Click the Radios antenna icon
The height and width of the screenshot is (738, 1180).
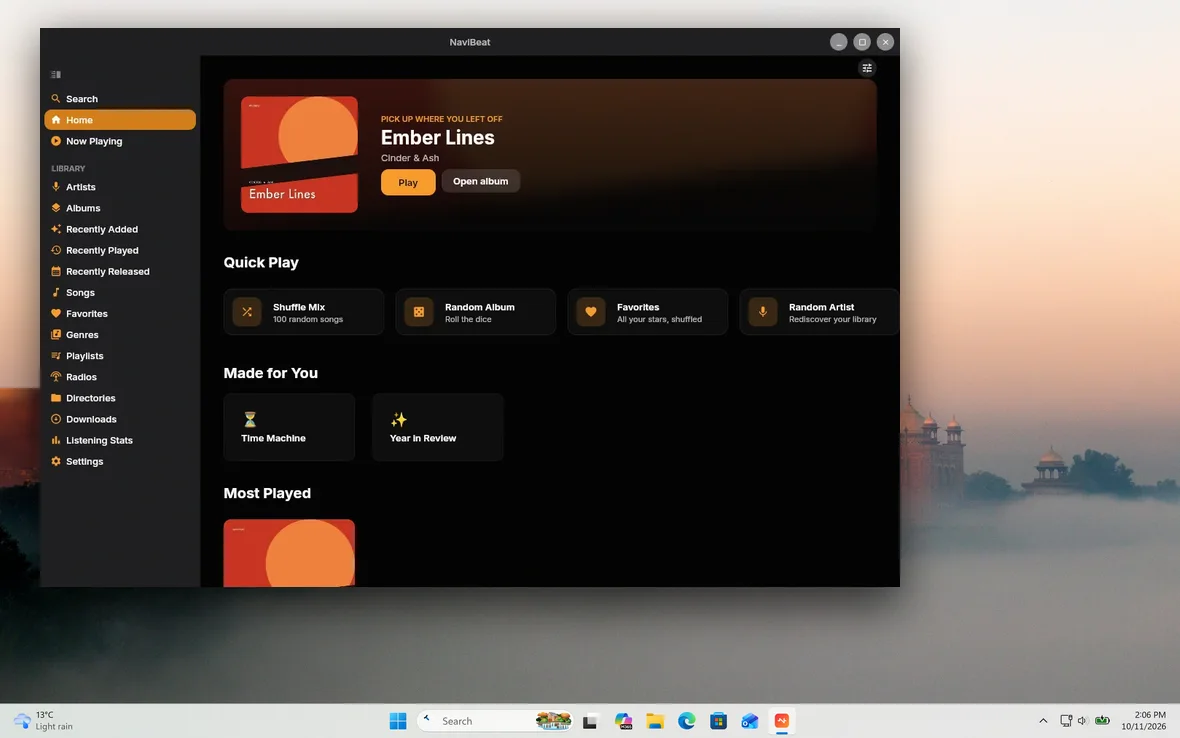click(x=56, y=376)
